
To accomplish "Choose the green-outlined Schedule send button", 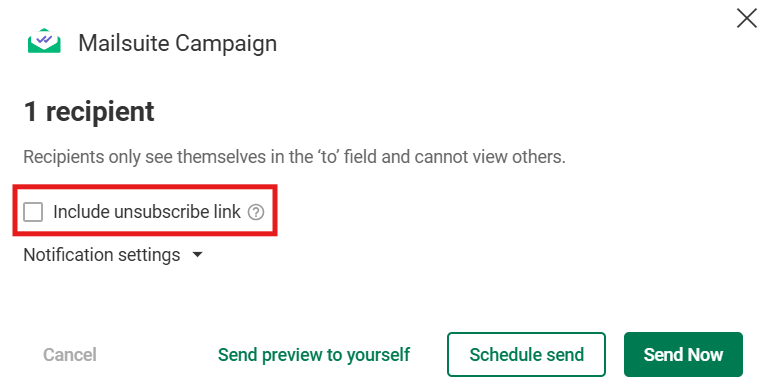I will point(526,355).
